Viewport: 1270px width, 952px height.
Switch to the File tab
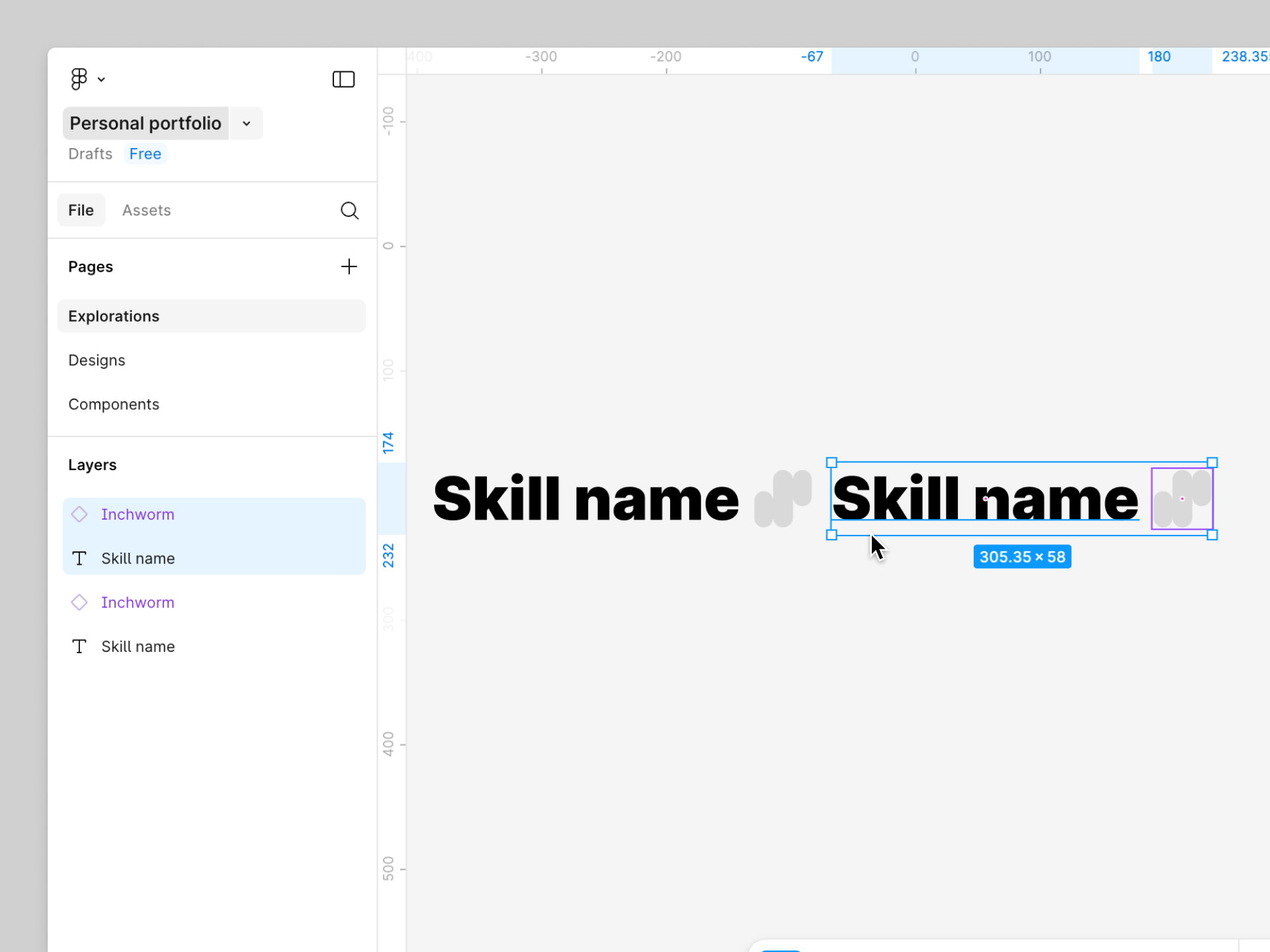click(x=81, y=210)
